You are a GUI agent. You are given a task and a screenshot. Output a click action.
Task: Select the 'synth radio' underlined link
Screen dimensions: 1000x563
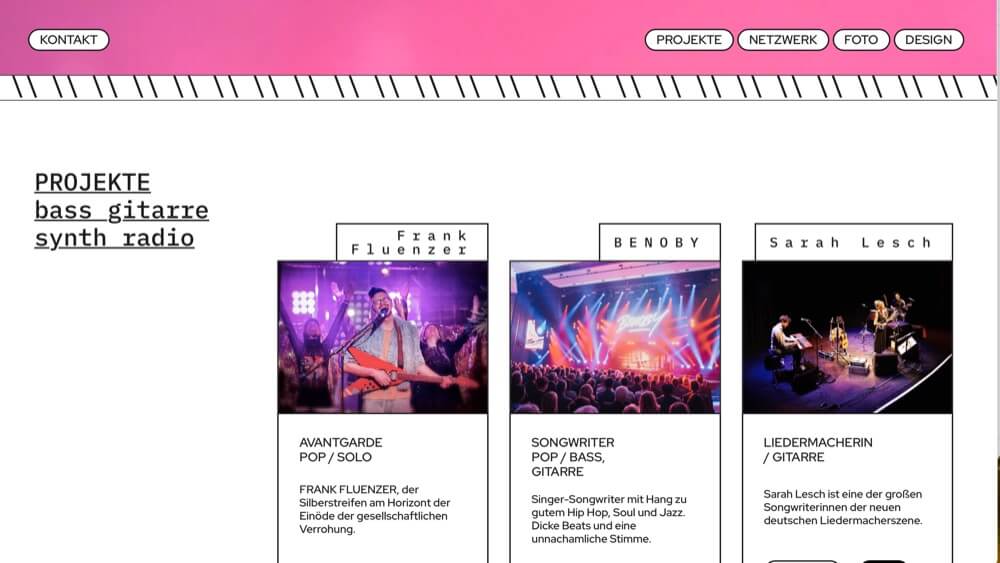[114, 238]
